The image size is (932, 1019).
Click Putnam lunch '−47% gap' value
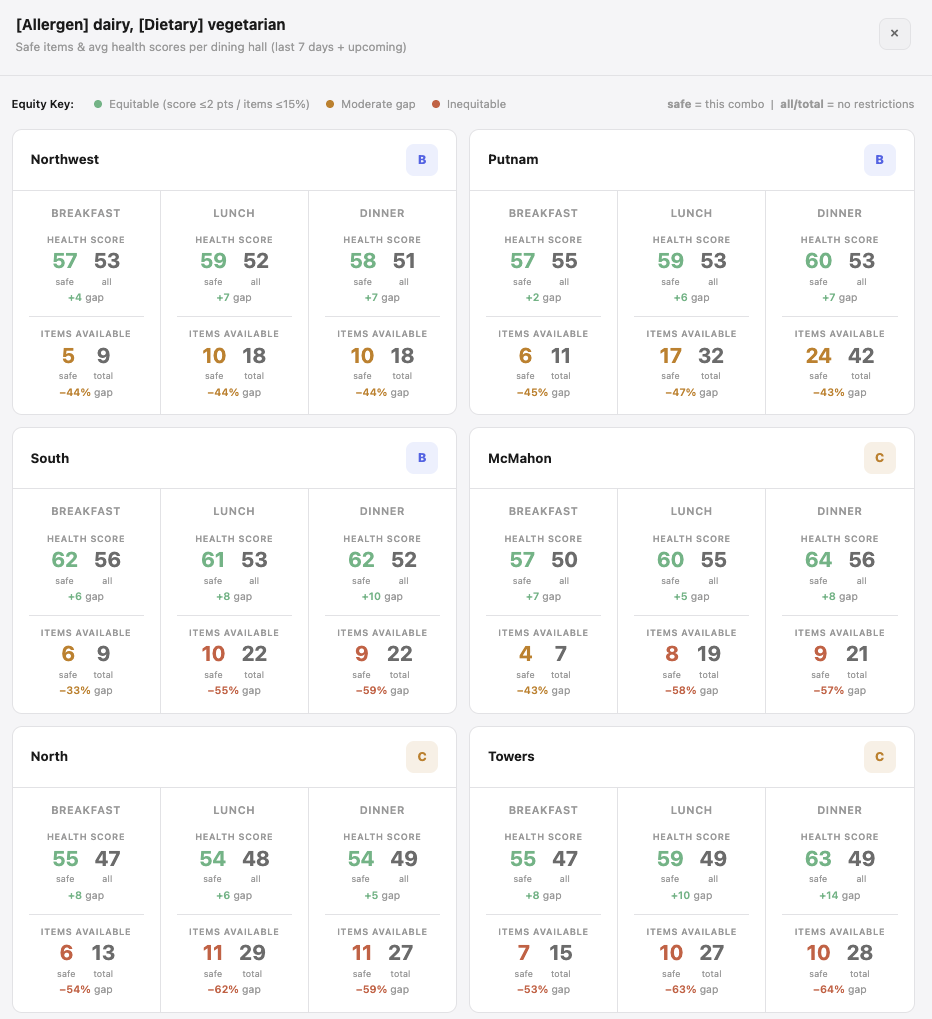(x=692, y=393)
